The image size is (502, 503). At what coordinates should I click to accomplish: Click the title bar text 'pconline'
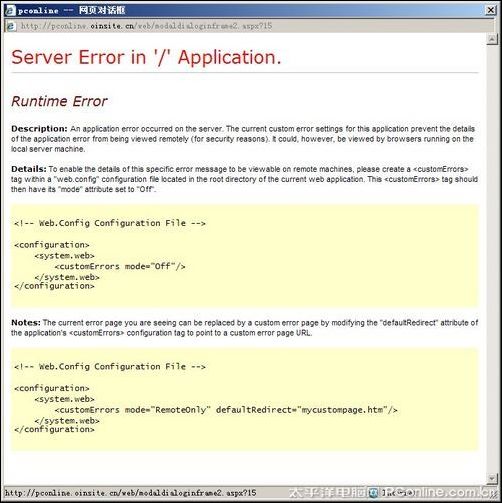click(38, 11)
